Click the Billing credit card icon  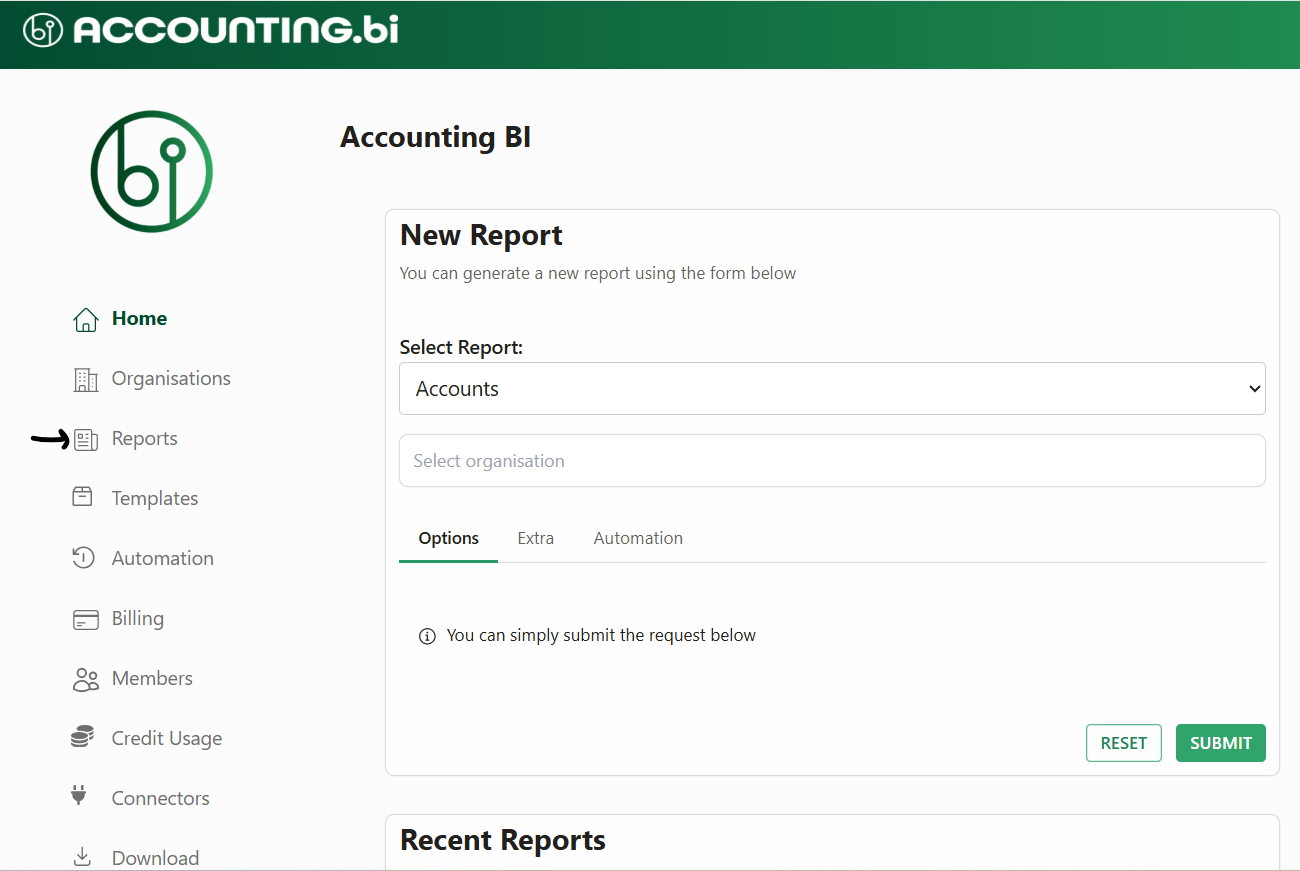tap(86, 619)
